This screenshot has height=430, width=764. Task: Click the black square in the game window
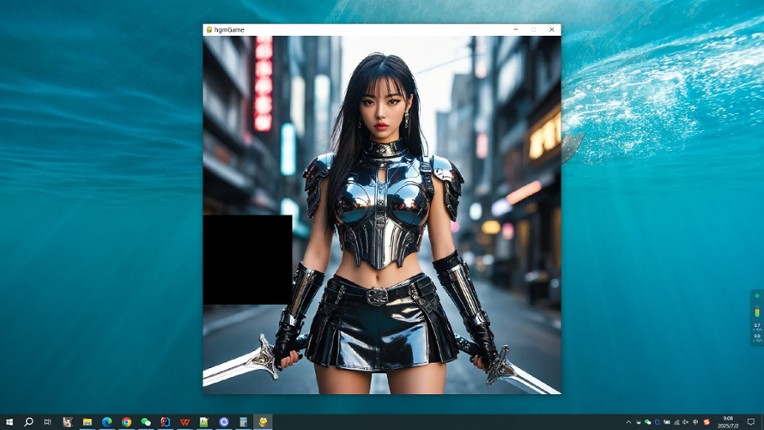click(248, 260)
